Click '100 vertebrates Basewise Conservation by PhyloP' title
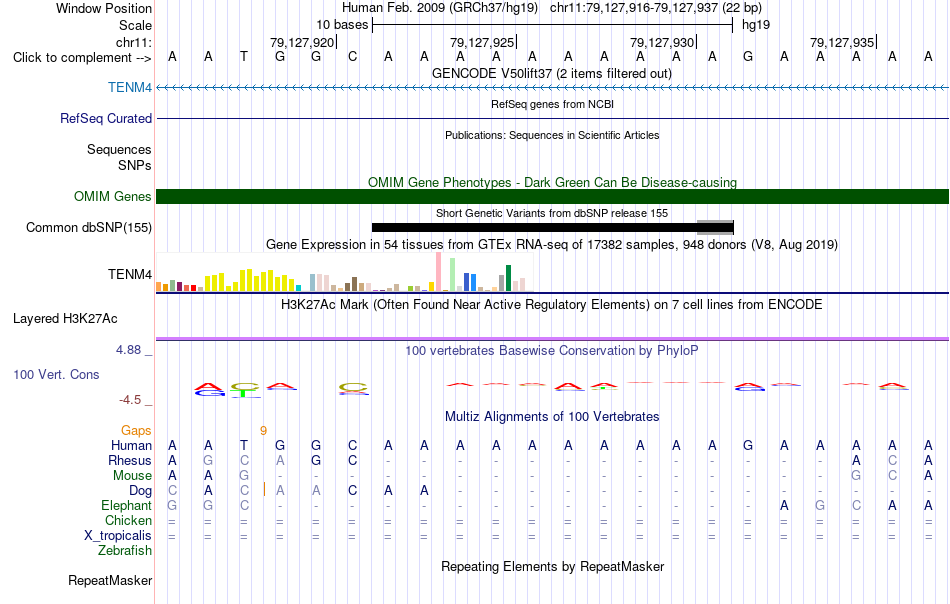 point(552,350)
